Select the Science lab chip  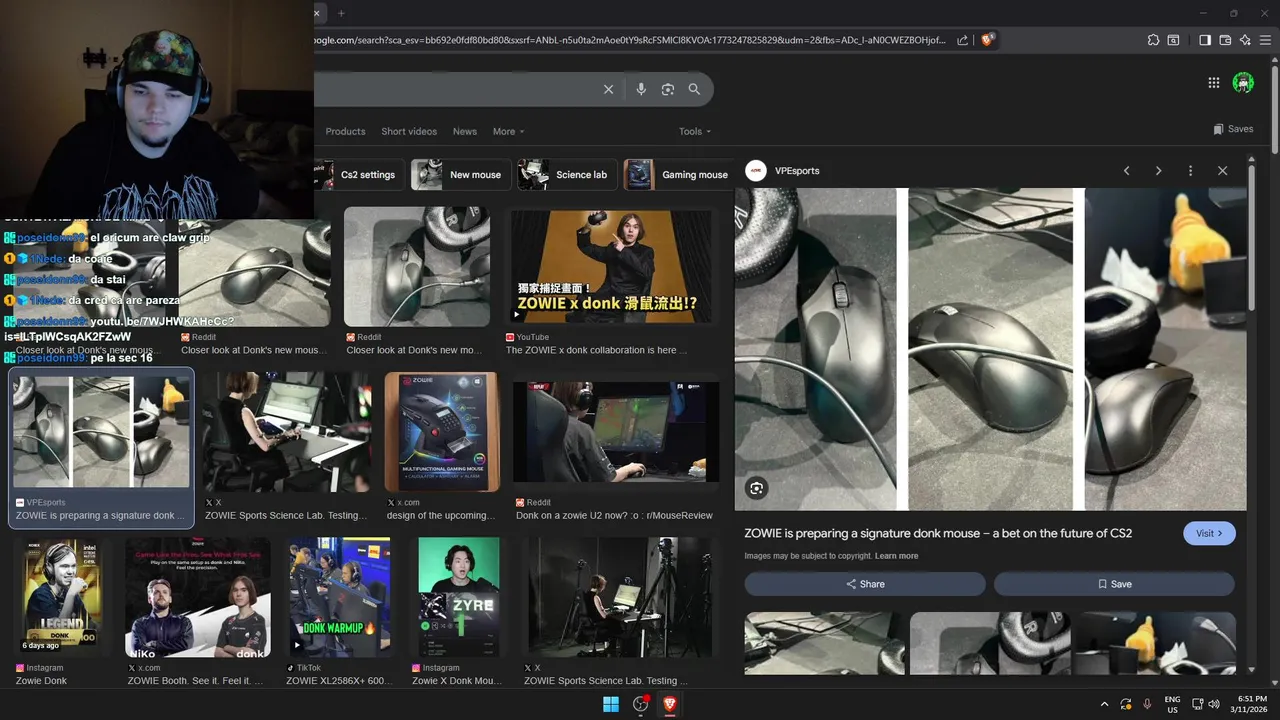(x=566, y=174)
